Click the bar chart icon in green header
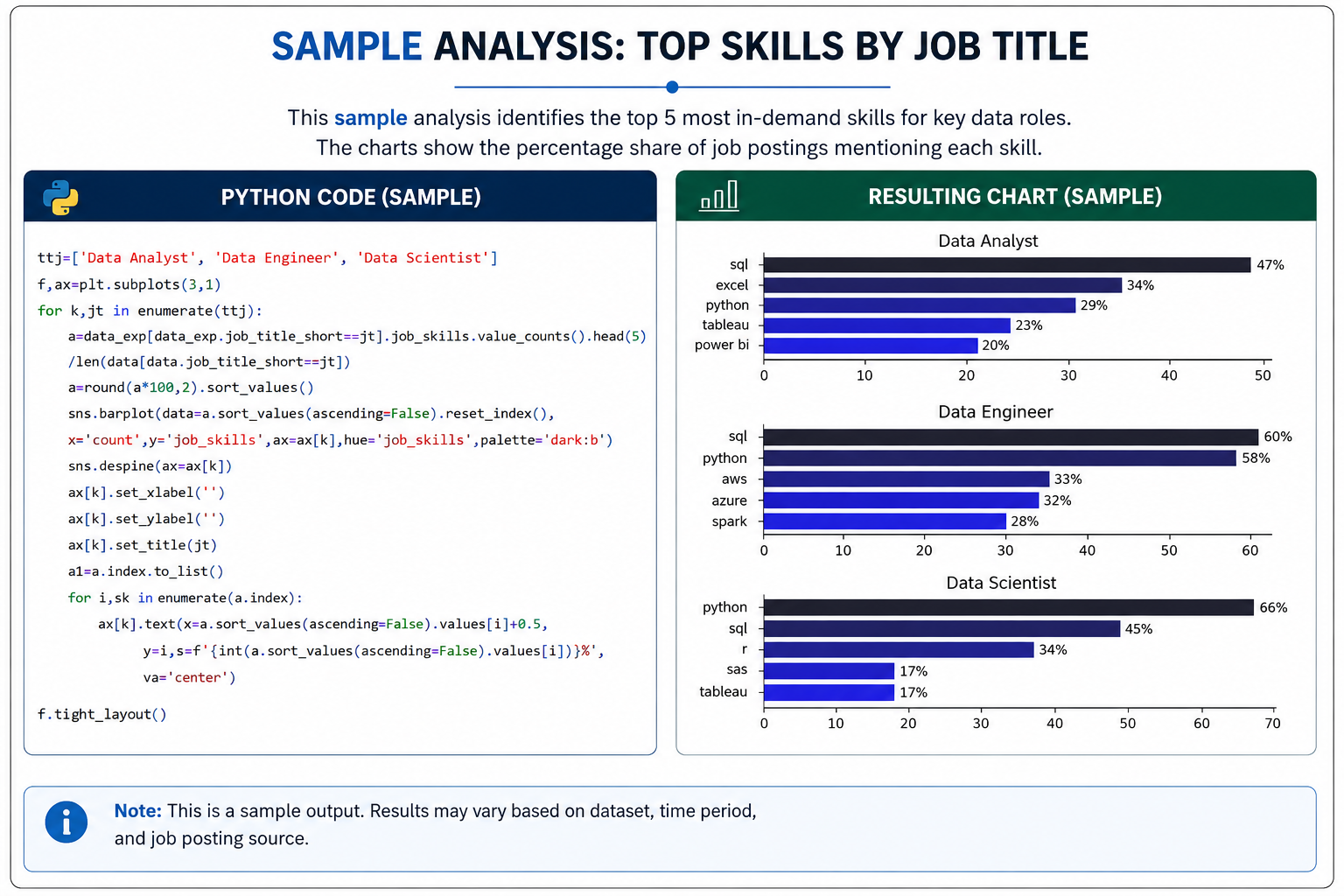Image resolution: width=1344 pixels, height=896 pixels. [719, 196]
